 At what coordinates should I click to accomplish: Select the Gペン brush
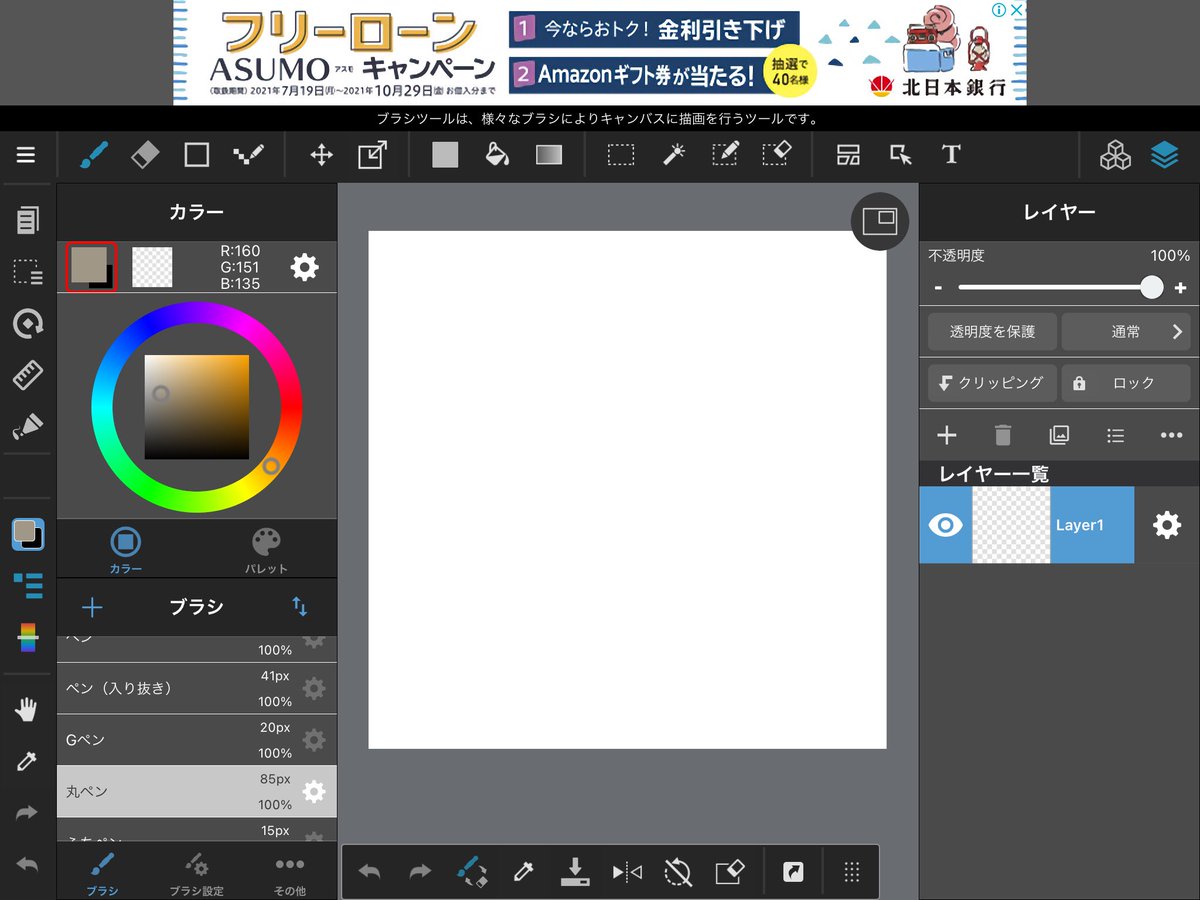coord(180,740)
